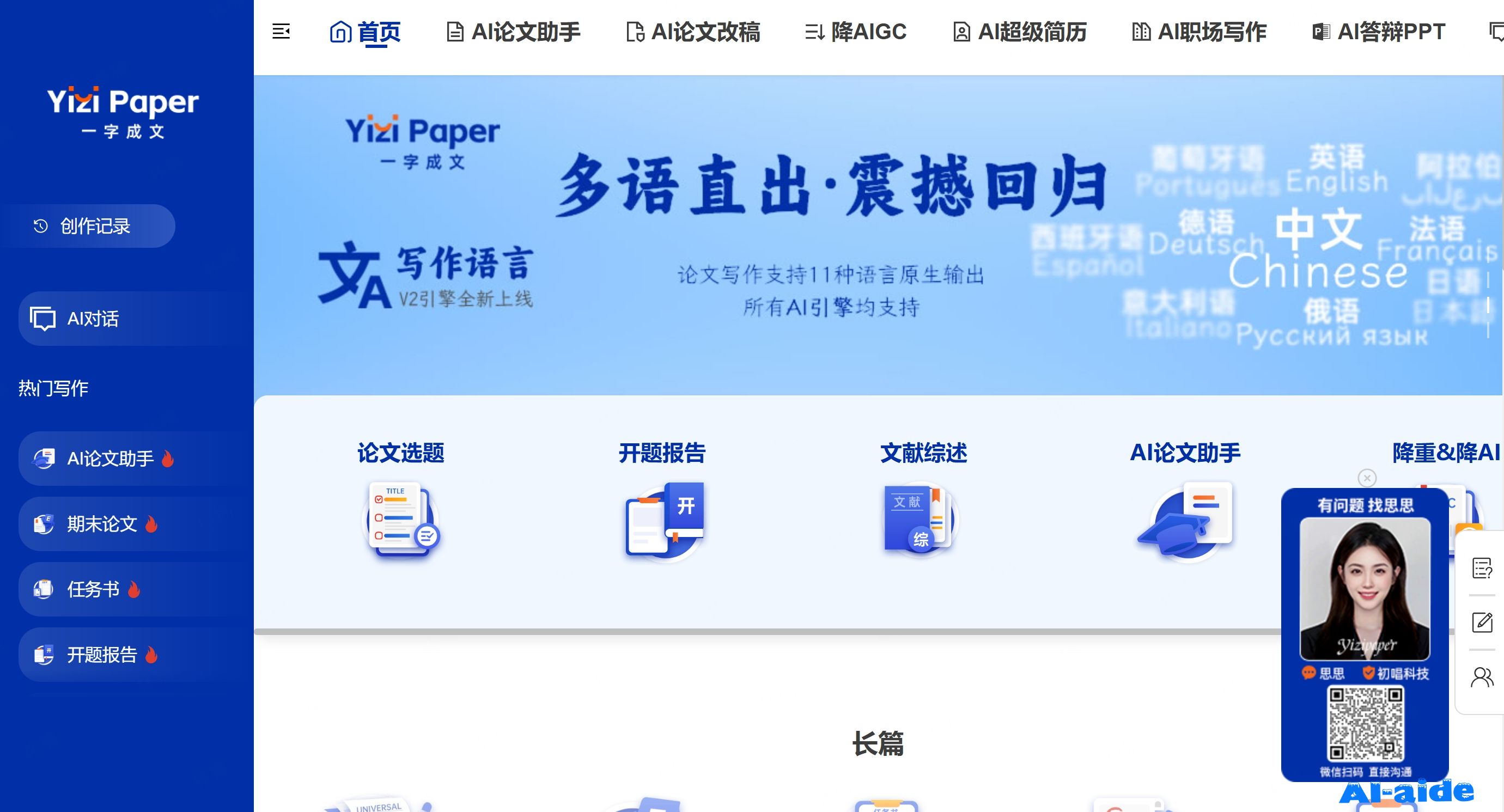Click the PPT icon beside AI答辩PPT
The height and width of the screenshot is (812, 1504).
pyautogui.click(x=1322, y=32)
